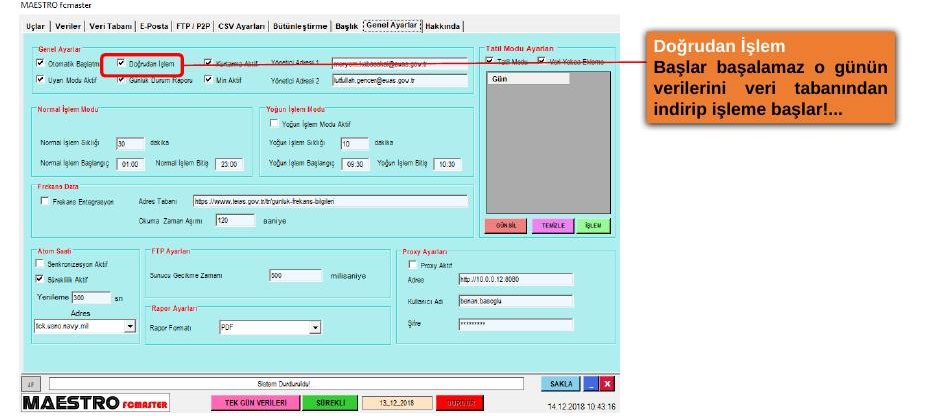Click TEK GÜN VERİLERİ button
Screen dimensions: 934x416
(x=254, y=403)
